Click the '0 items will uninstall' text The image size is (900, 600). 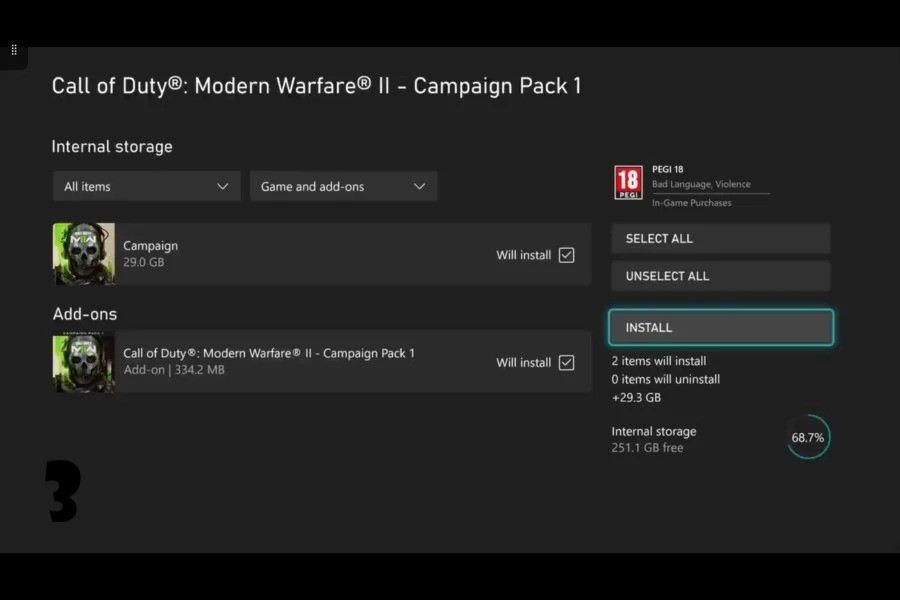[x=665, y=379]
